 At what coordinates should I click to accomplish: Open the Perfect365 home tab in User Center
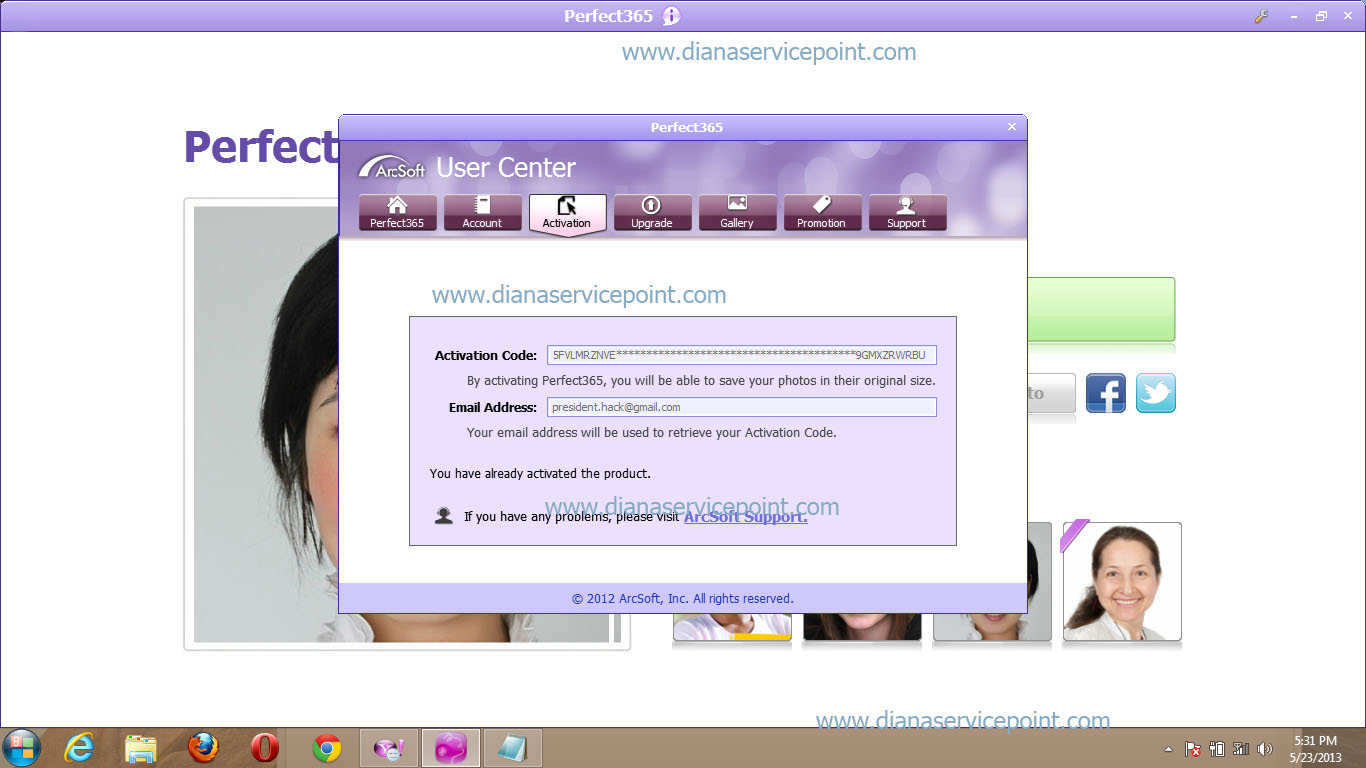pyautogui.click(x=398, y=212)
